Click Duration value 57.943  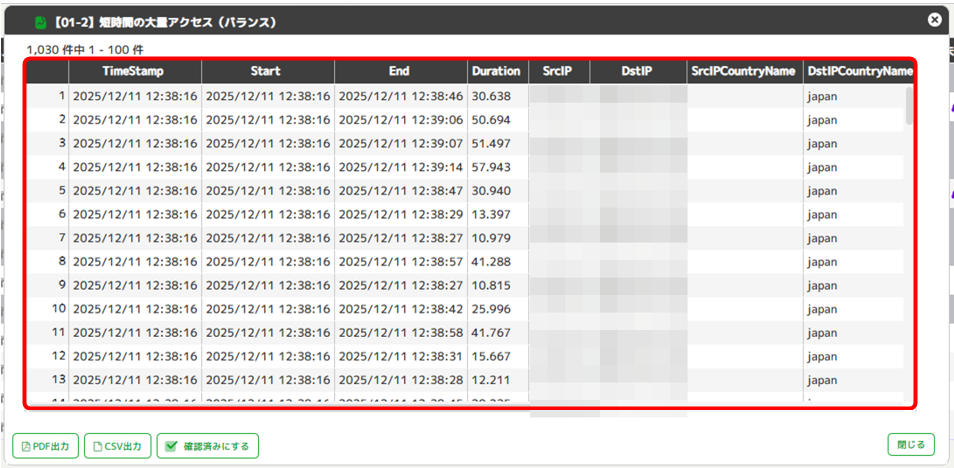tap(490, 167)
